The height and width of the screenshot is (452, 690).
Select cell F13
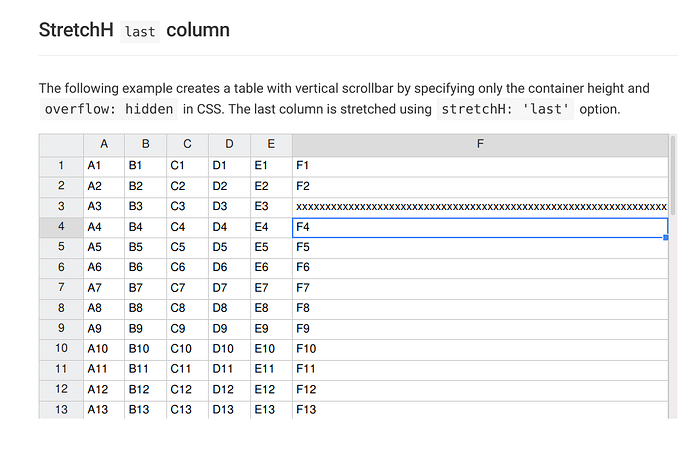(x=480, y=410)
